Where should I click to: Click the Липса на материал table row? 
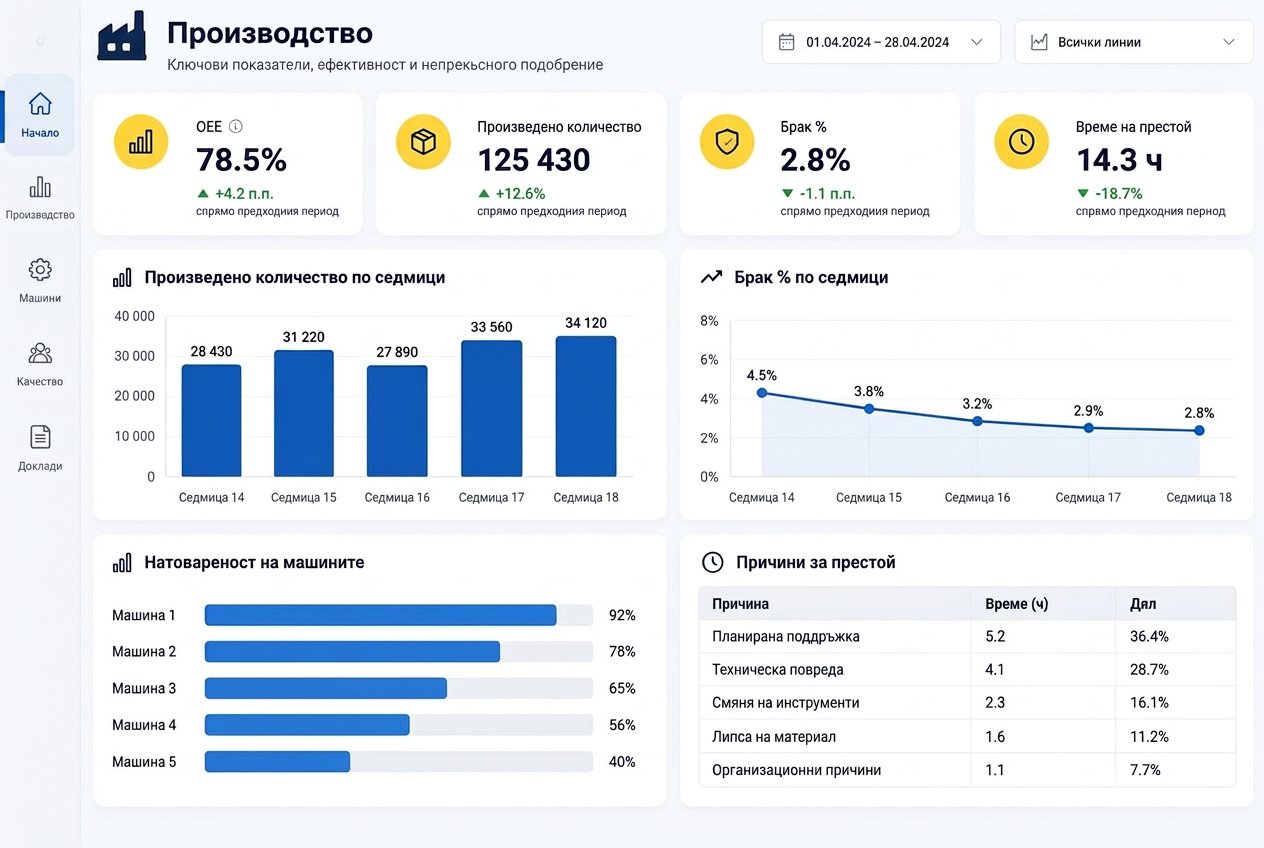tap(968, 737)
